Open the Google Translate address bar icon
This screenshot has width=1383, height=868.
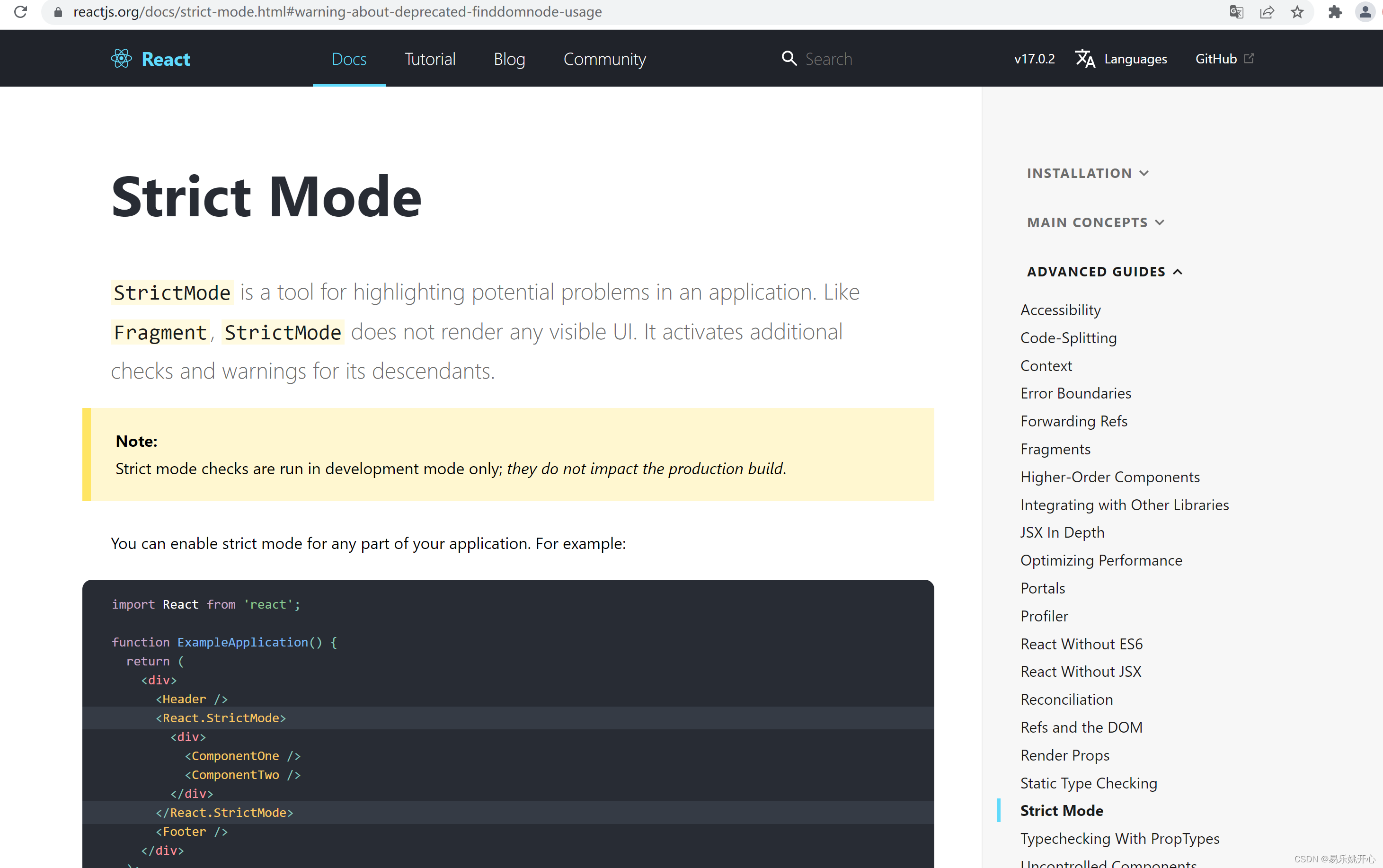click(1237, 11)
